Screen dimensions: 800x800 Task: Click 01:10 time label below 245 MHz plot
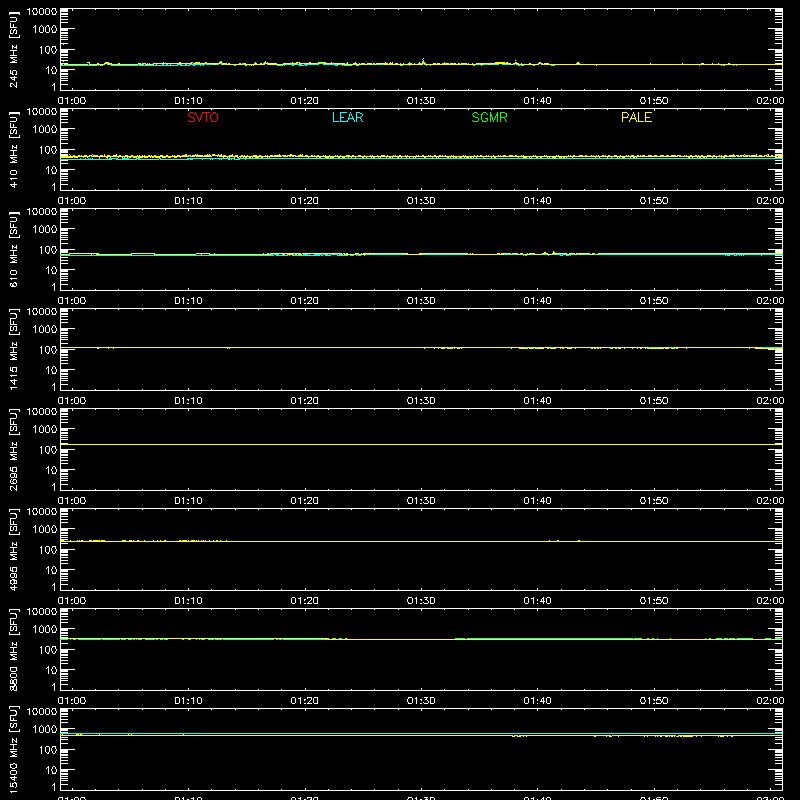(x=188, y=101)
